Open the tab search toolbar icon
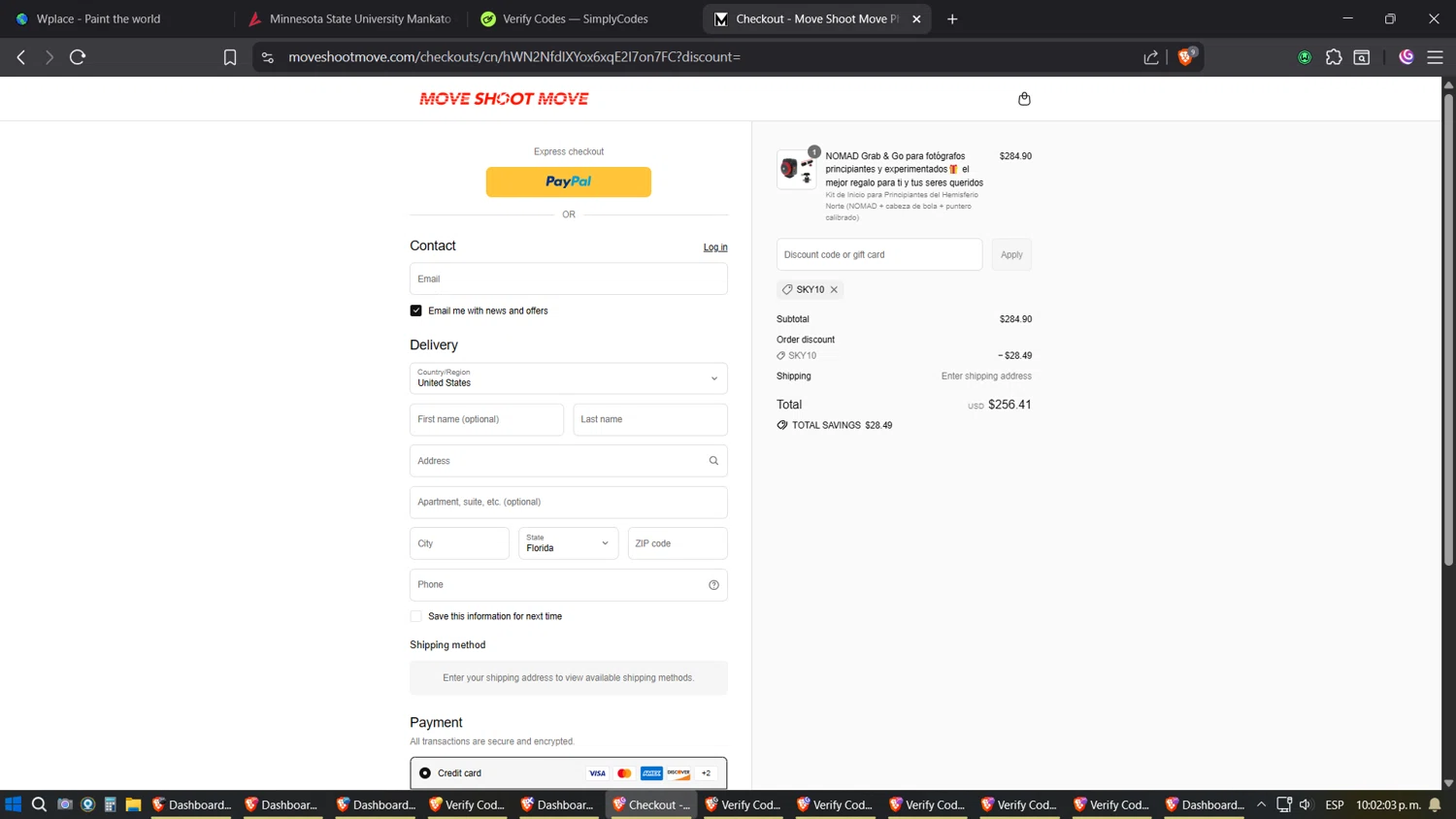 click(x=1362, y=57)
